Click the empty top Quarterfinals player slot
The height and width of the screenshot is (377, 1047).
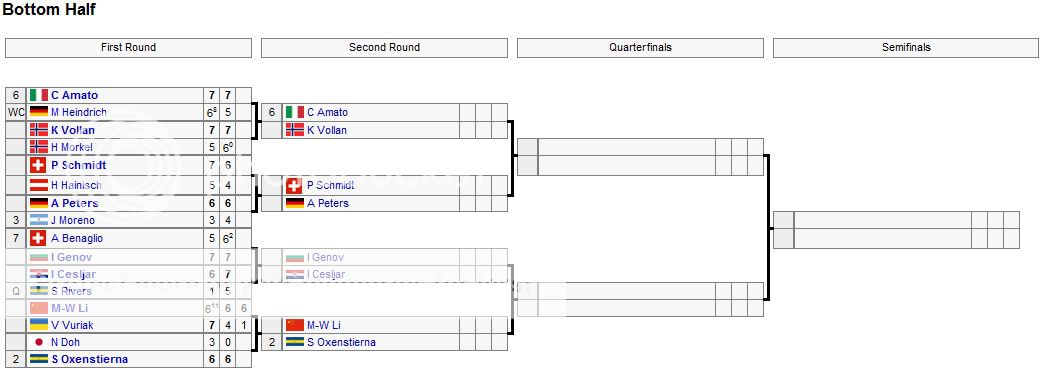626,147
